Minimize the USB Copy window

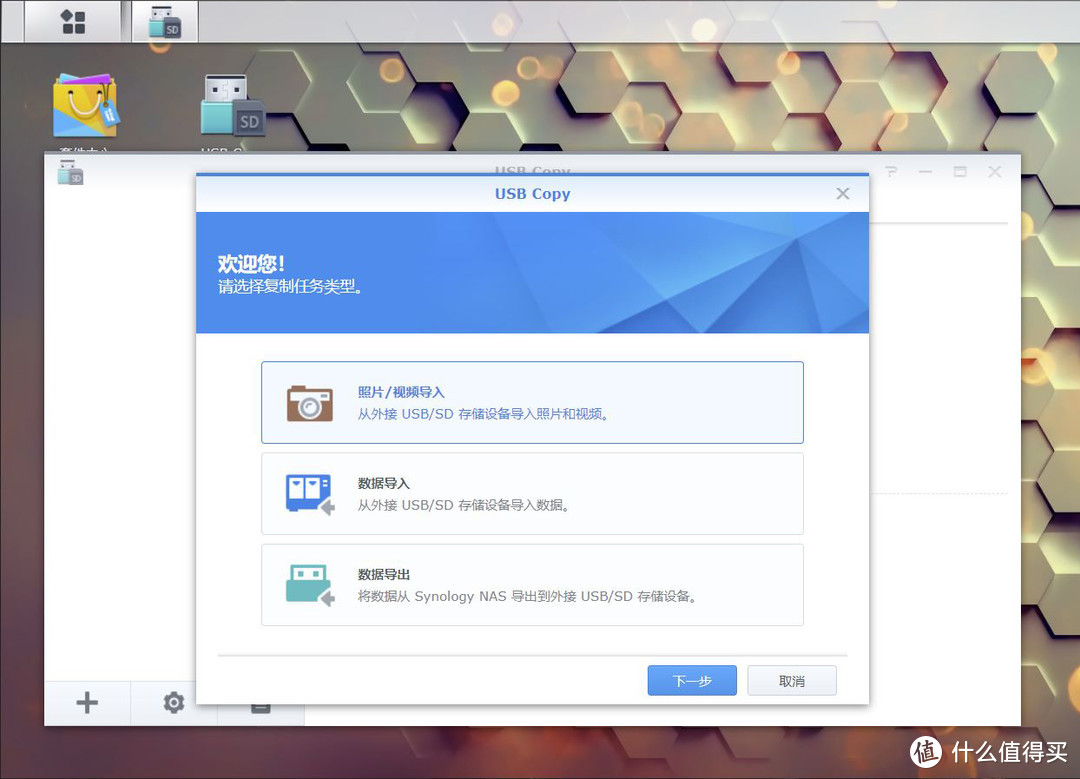[x=924, y=171]
